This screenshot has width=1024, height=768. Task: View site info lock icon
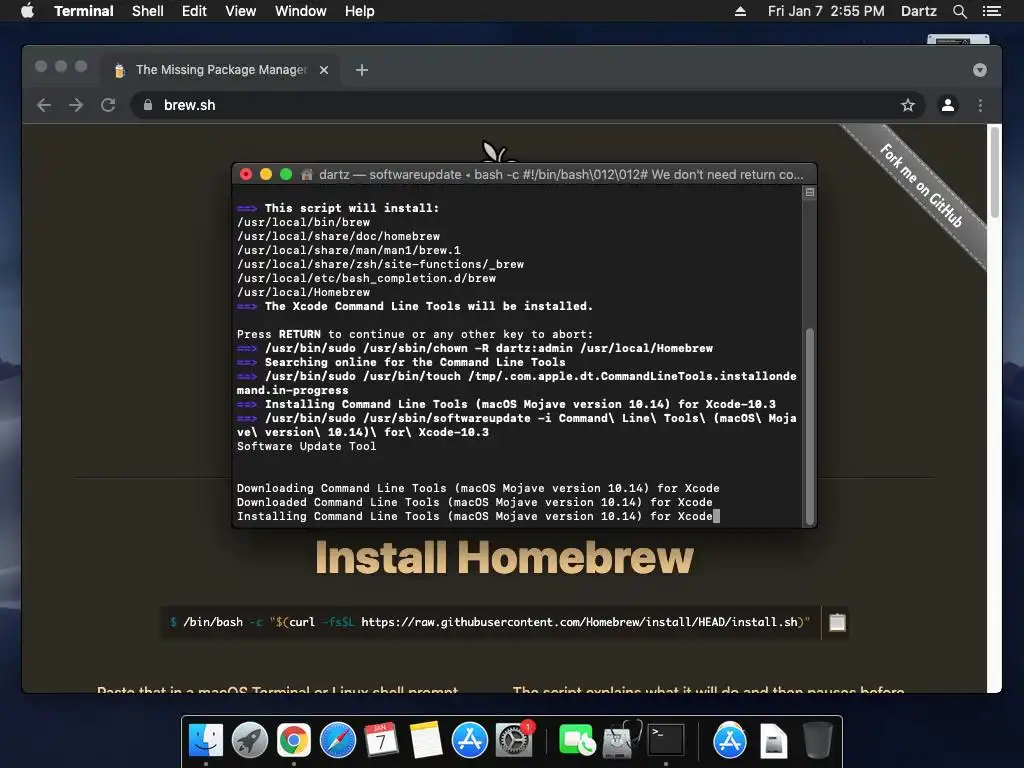148,105
